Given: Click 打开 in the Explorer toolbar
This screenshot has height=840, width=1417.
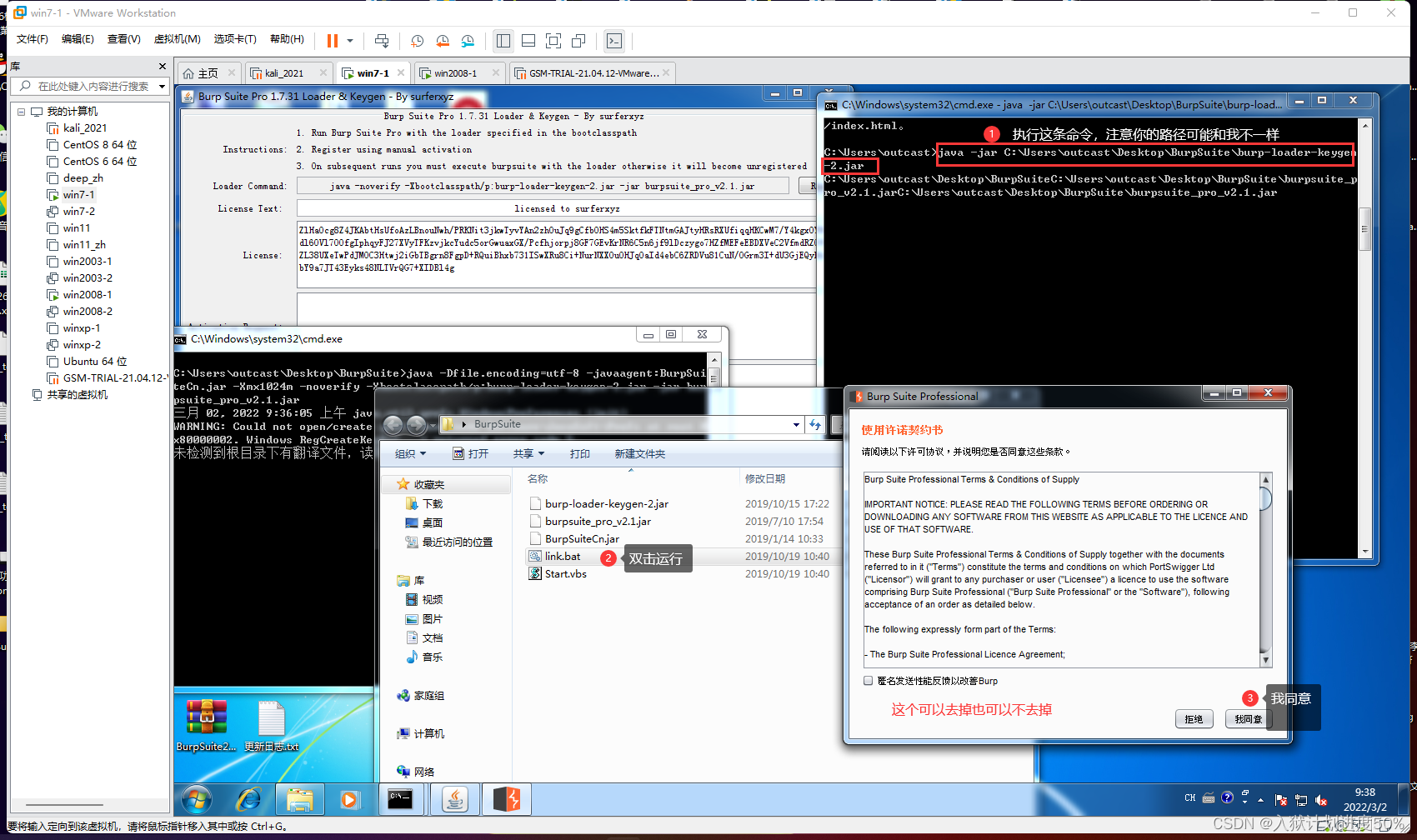Looking at the screenshot, I should click(x=470, y=453).
